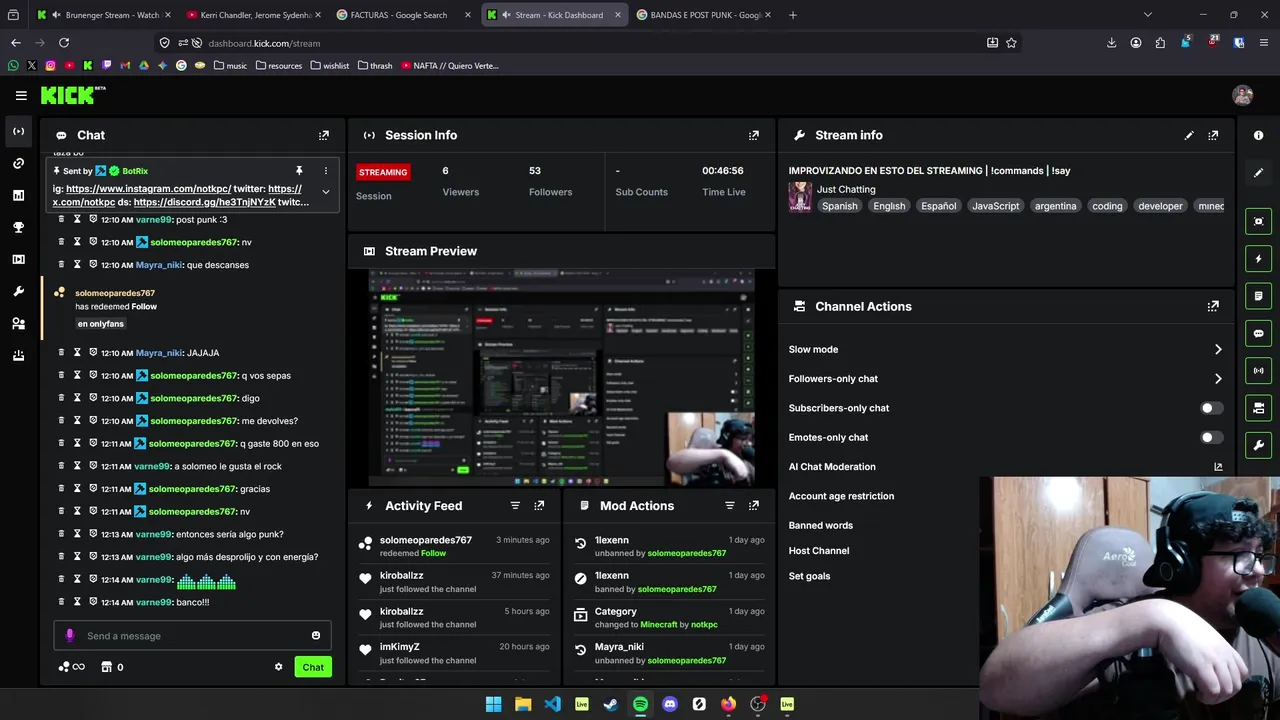This screenshot has width=1280, height=720.
Task: Click user avatar at top right
Action: [x=1243, y=95]
